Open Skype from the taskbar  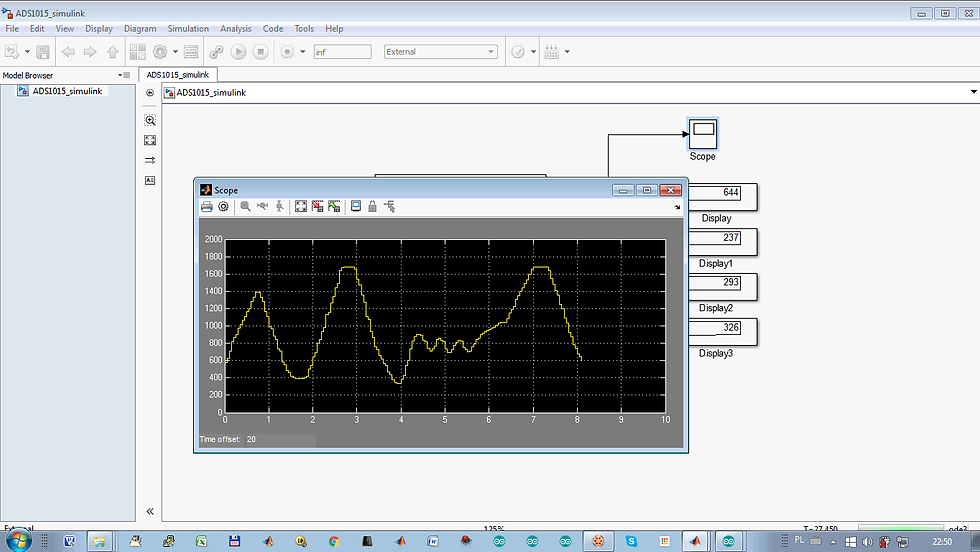pyautogui.click(x=631, y=541)
